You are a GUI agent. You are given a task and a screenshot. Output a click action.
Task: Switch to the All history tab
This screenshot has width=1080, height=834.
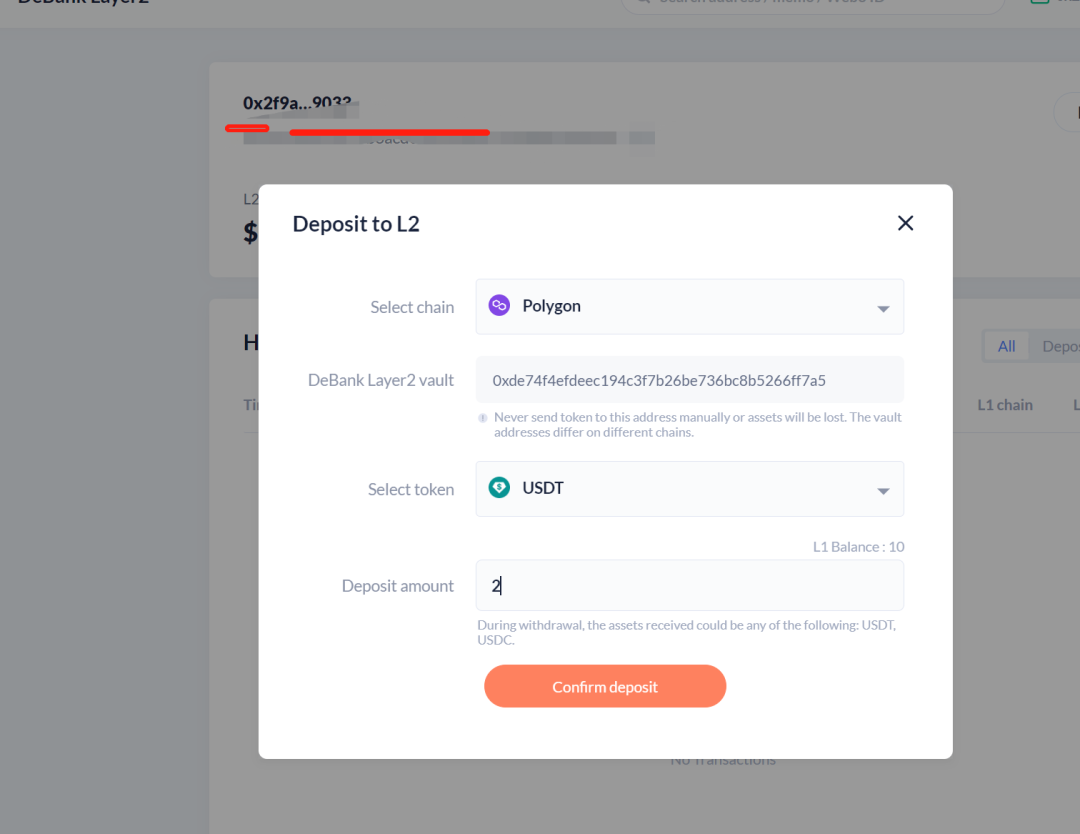(x=1006, y=346)
